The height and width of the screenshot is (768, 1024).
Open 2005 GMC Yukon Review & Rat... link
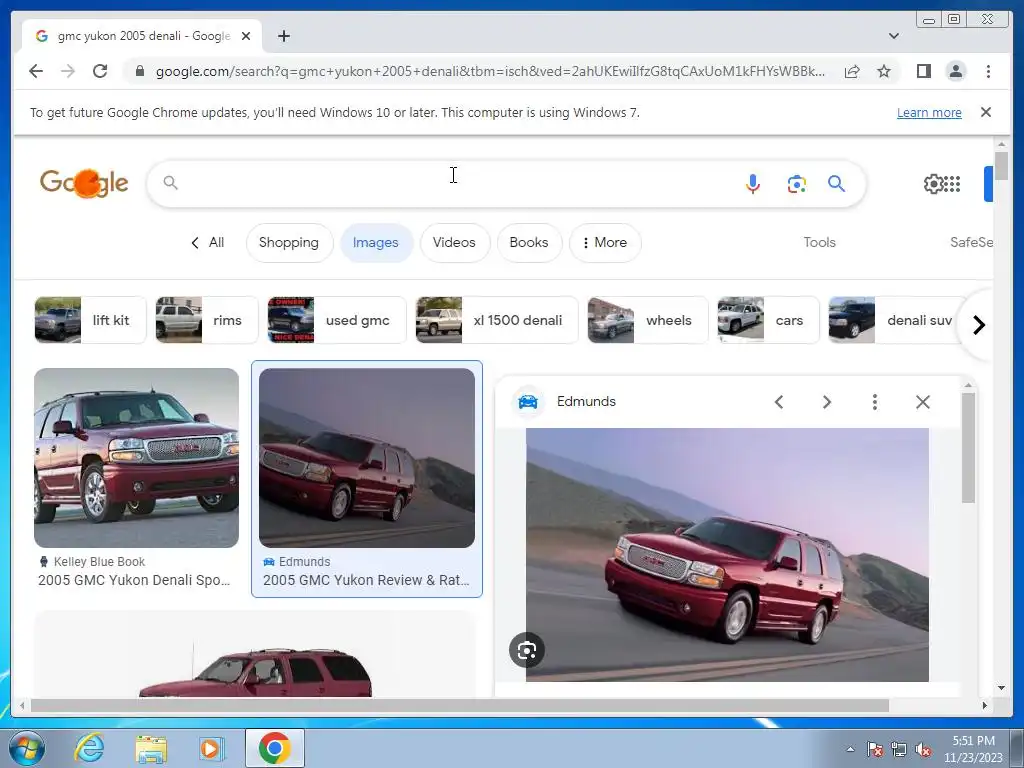point(366,580)
